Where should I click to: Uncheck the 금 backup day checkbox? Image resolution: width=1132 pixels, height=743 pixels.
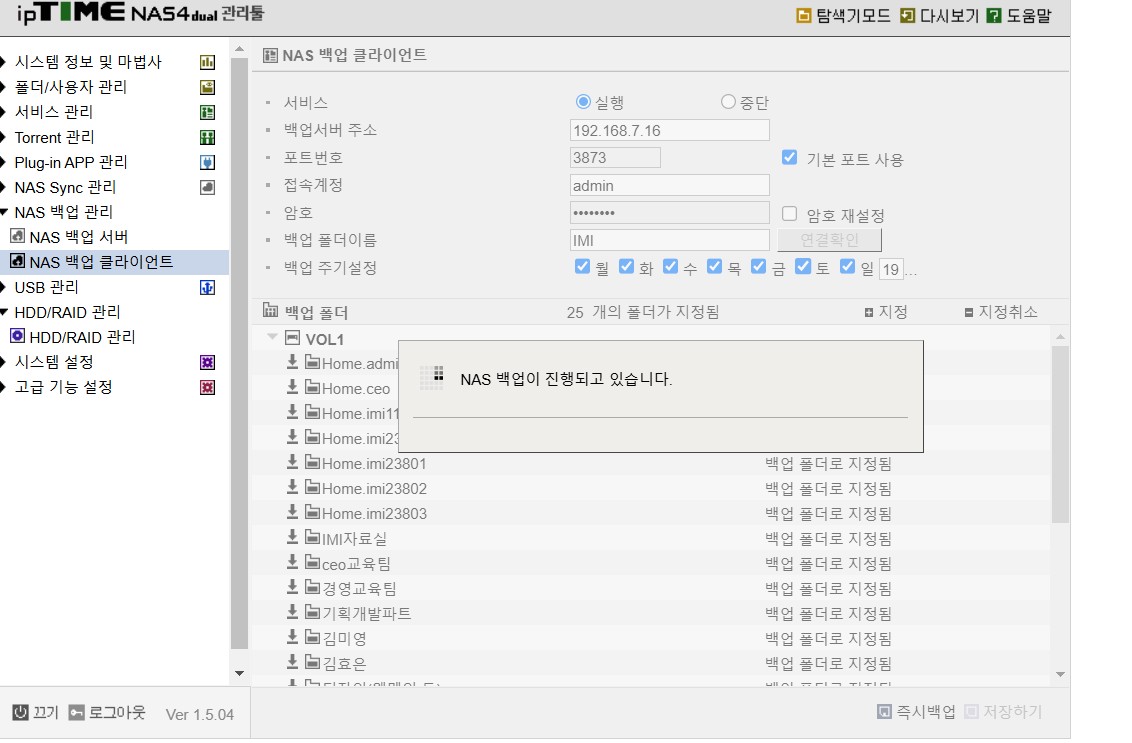click(759, 266)
